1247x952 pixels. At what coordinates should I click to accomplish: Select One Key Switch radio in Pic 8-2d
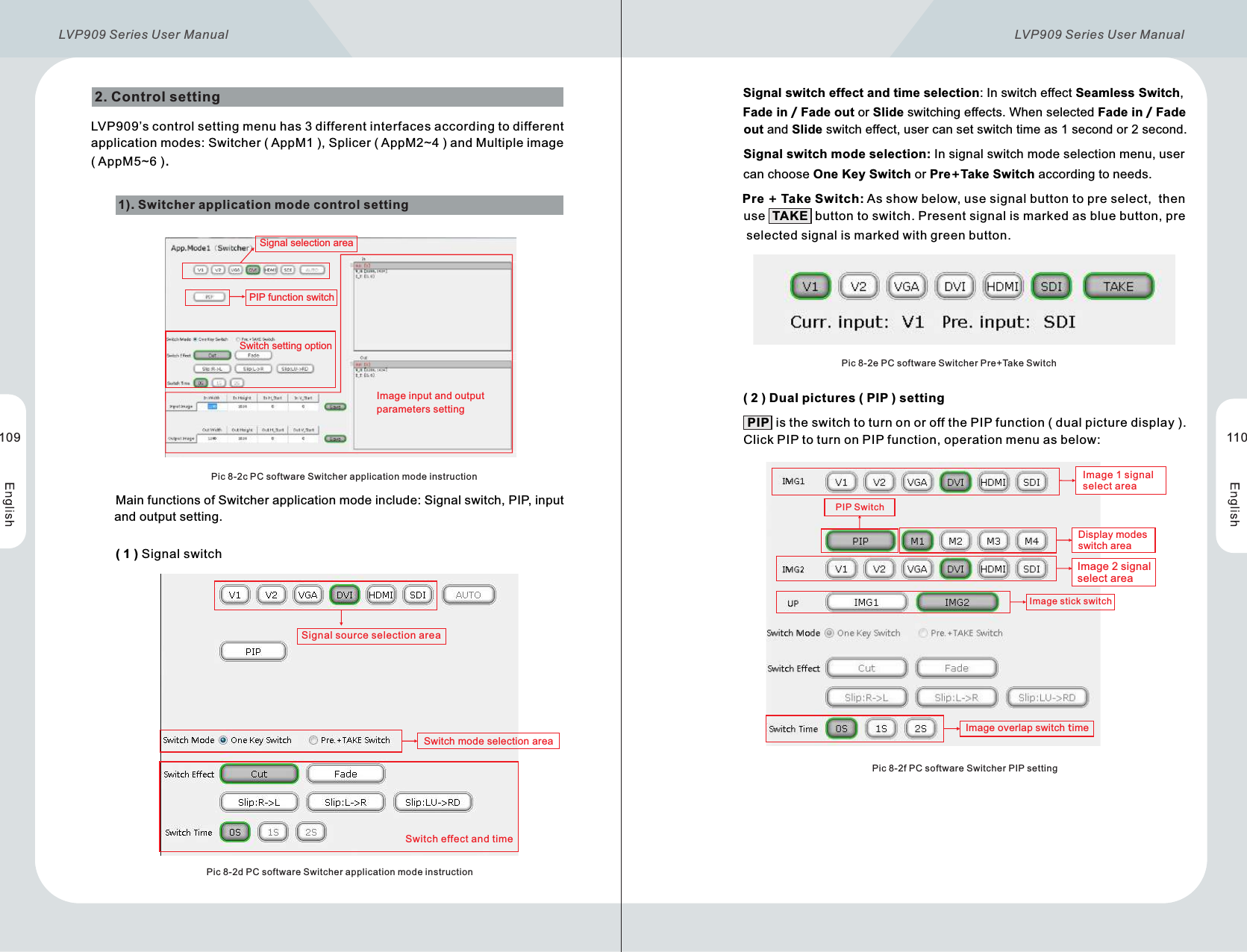click(x=223, y=740)
